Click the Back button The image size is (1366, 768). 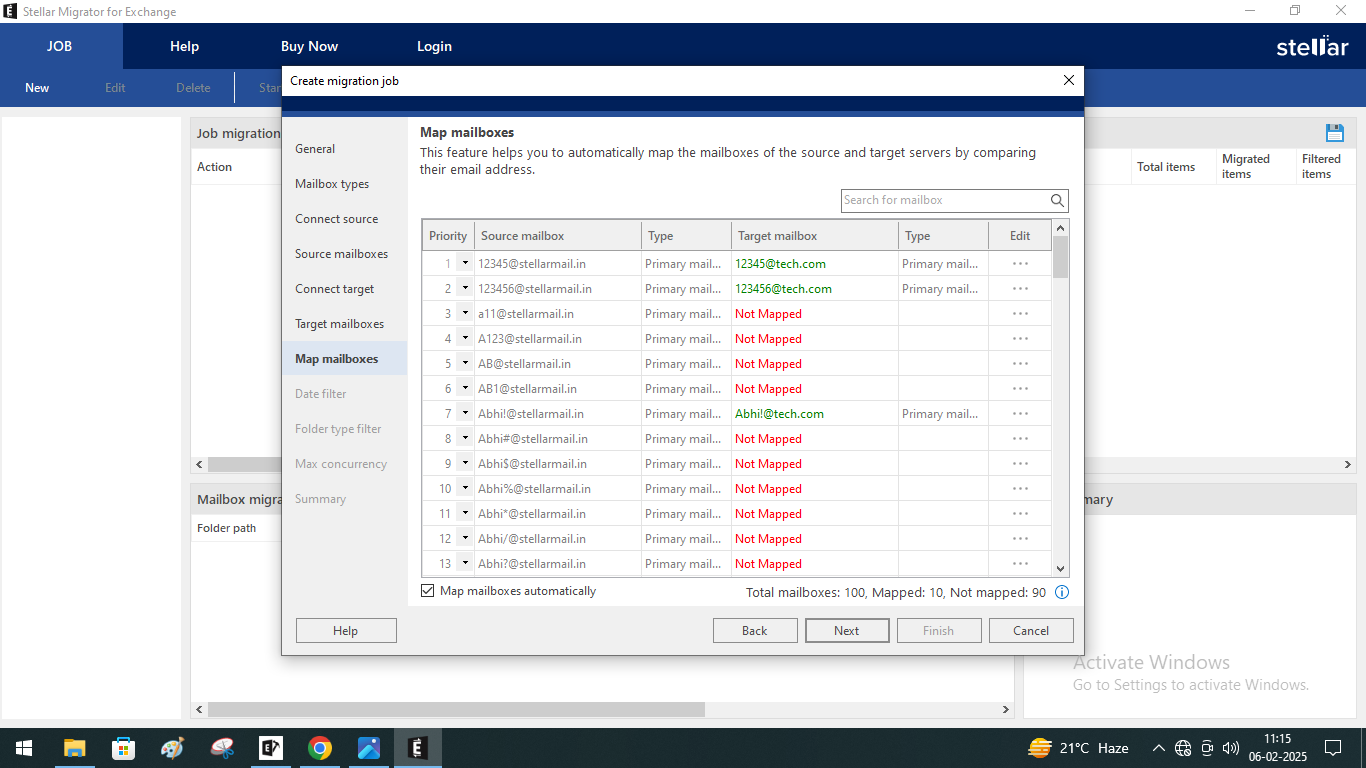pyautogui.click(x=755, y=631)
